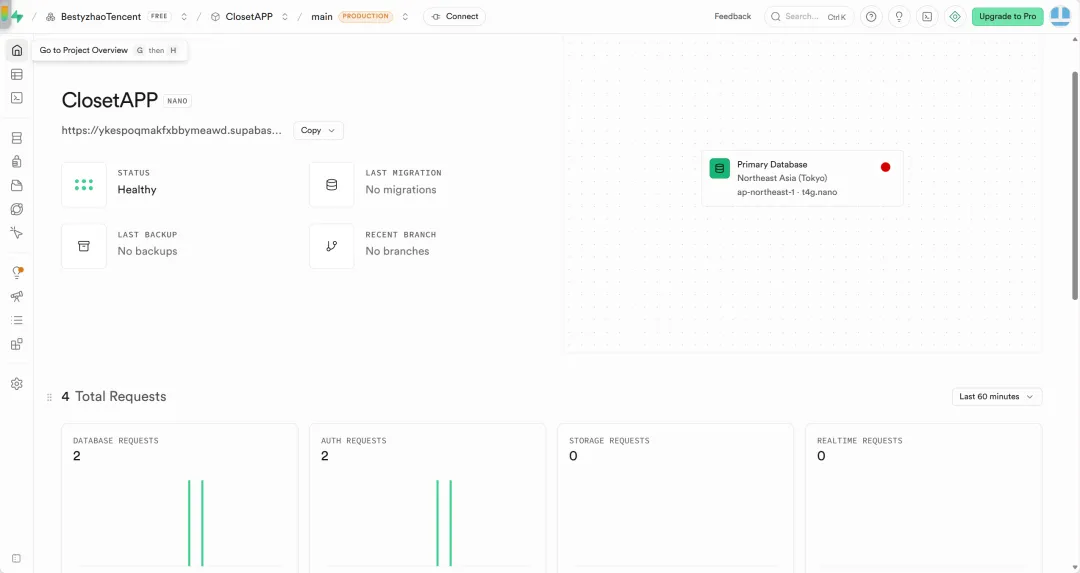Viewport: 1080px width, 573px height.
Task: Expand the main branch switcher chevron
Action: tap(405, 17)
